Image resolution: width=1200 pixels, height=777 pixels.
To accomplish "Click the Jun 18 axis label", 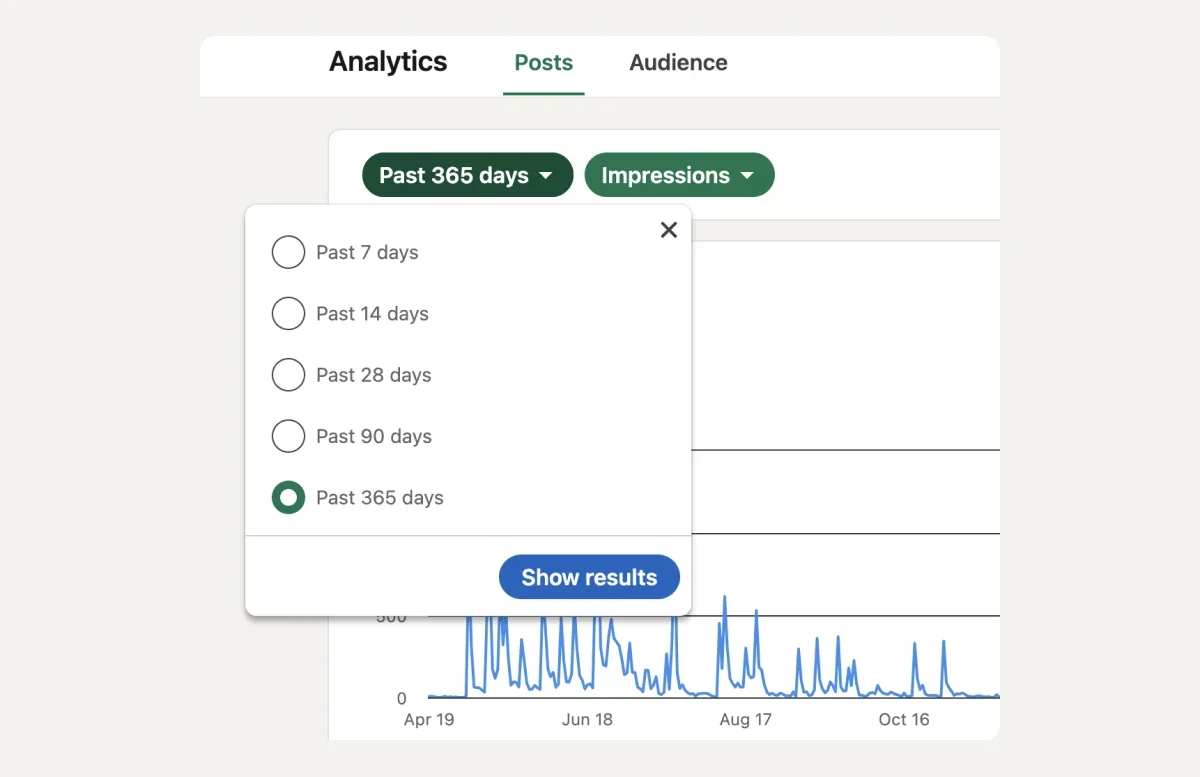I will tap(587, 719).
